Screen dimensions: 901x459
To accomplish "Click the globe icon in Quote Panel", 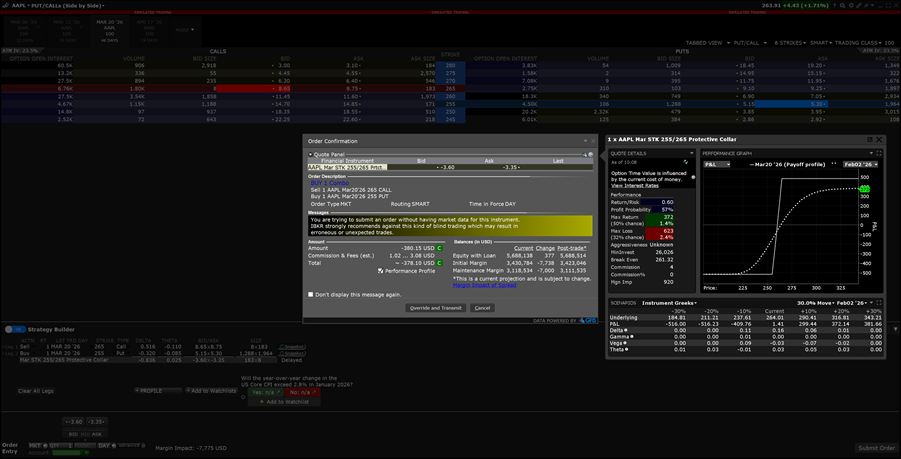I will tap(591, 155).
